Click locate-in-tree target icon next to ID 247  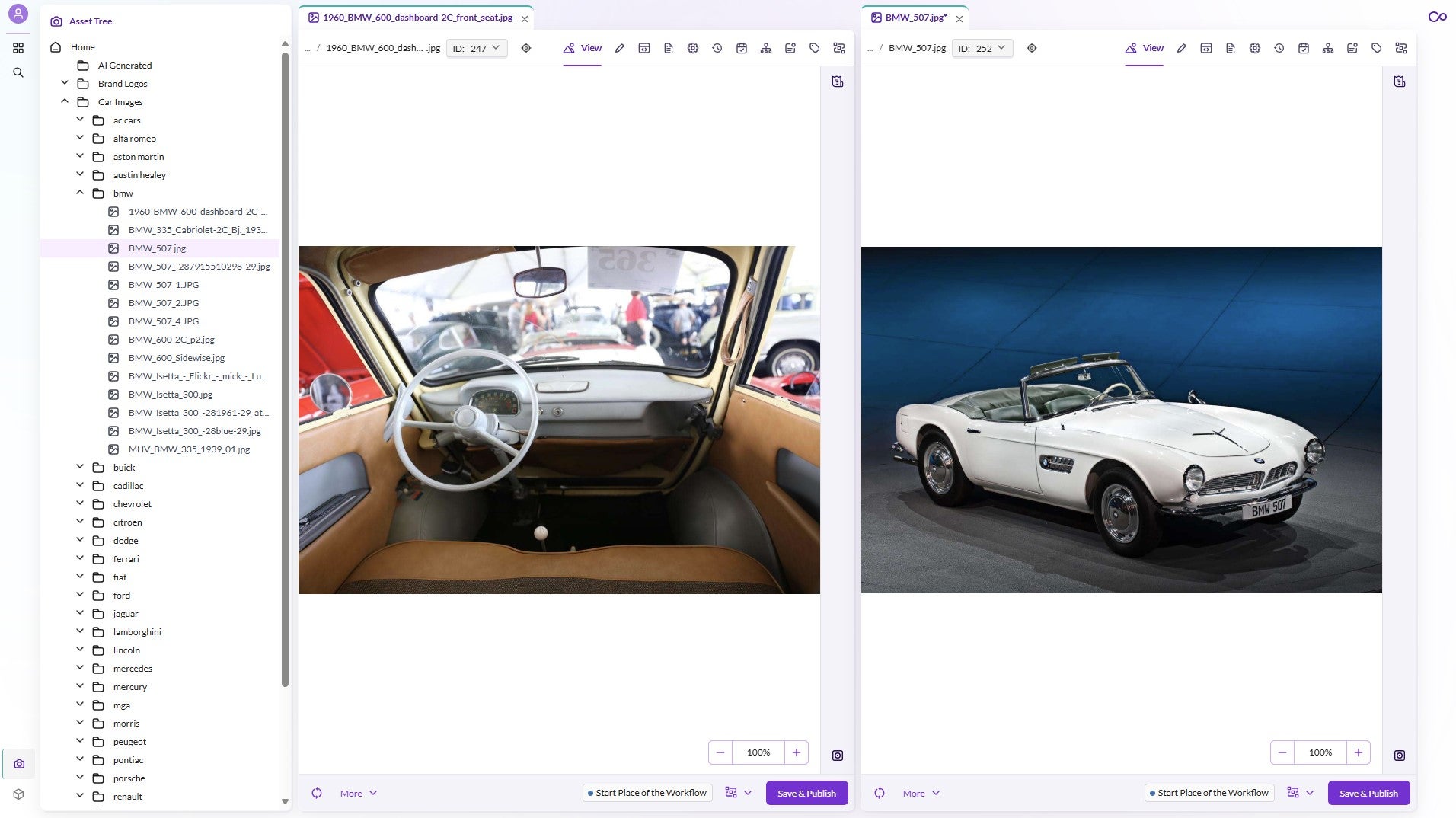(x=526, y=48)
